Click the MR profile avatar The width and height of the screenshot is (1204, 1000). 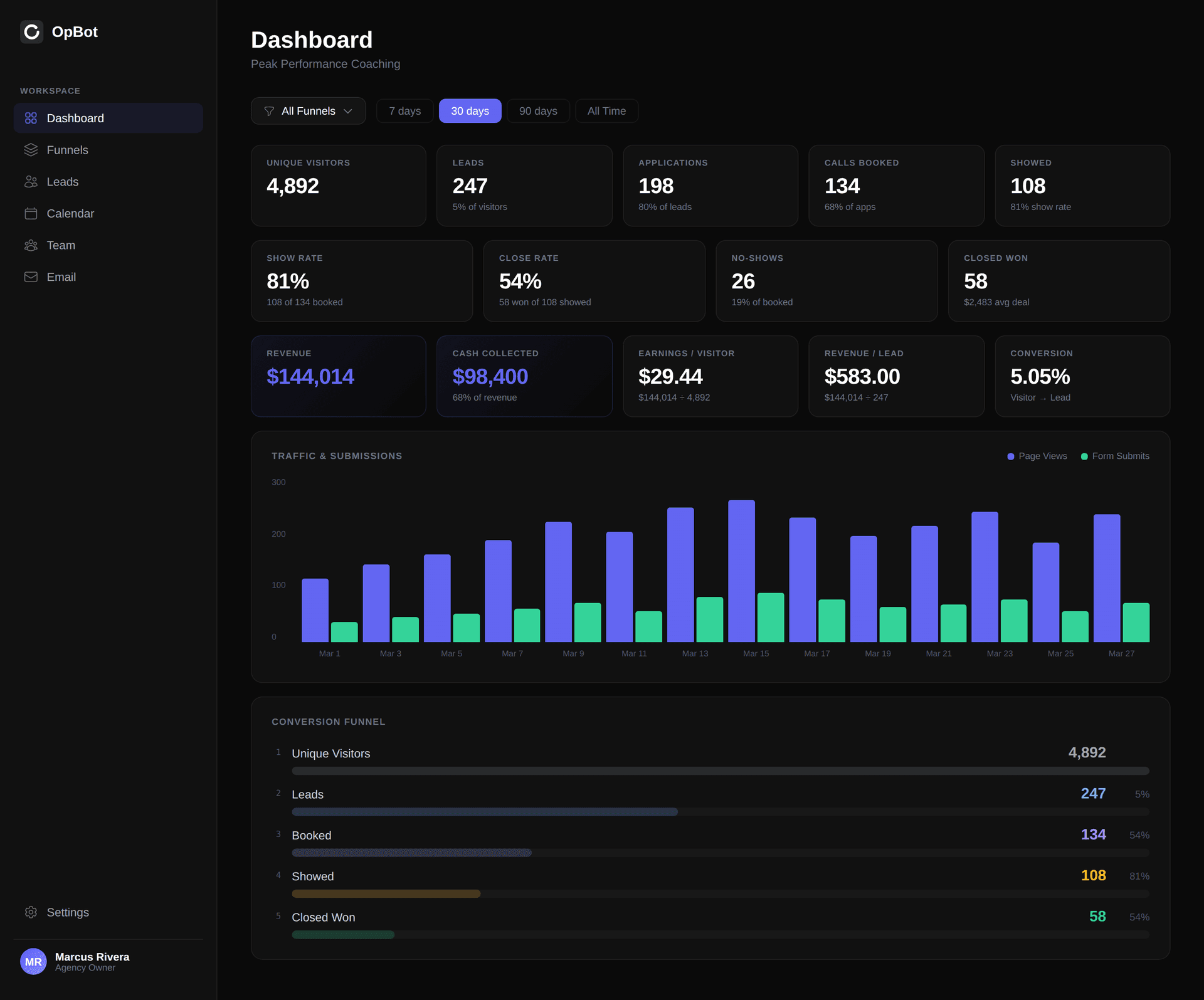(x=34, y=961)
